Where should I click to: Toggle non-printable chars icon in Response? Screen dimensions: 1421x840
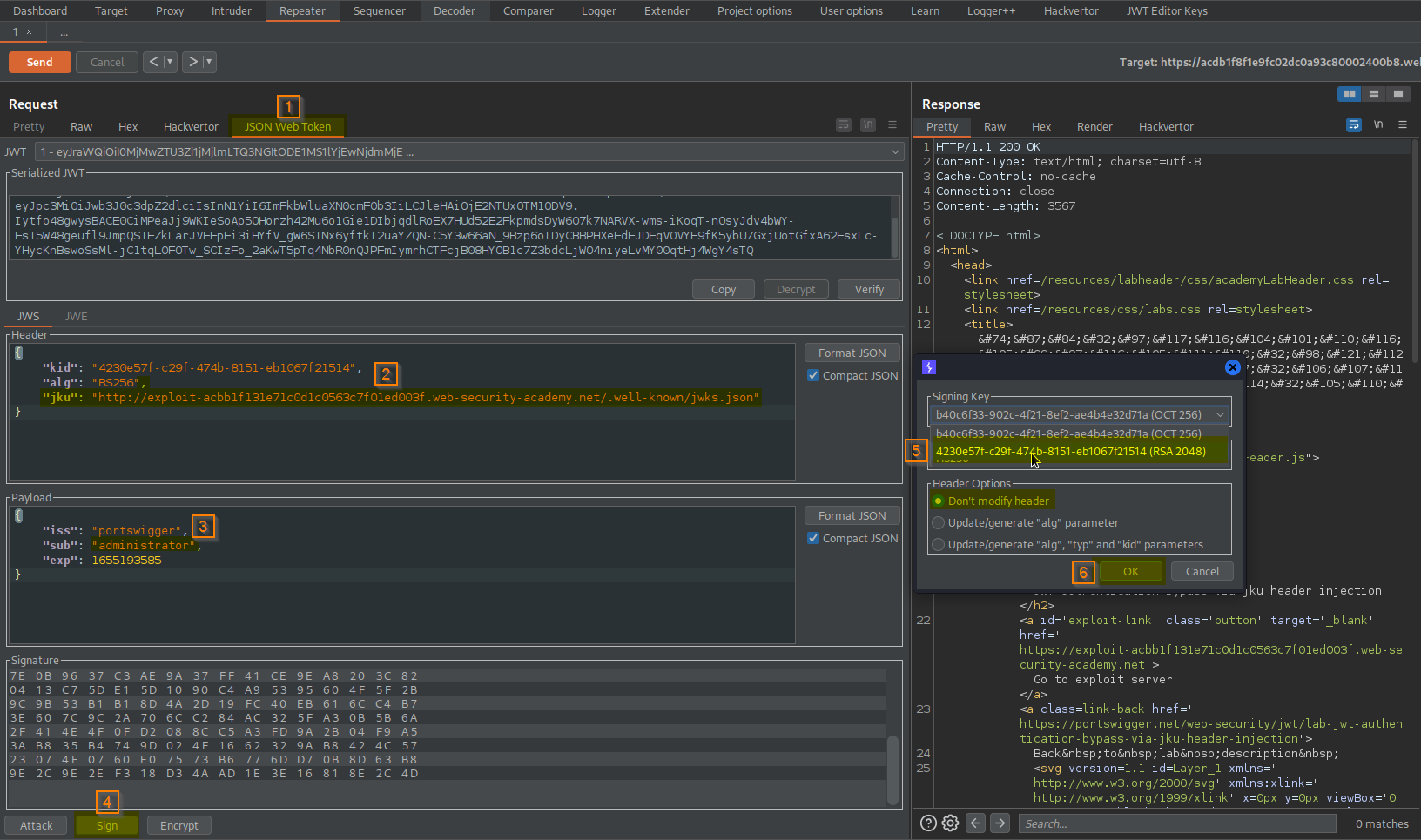[1378, 125]
